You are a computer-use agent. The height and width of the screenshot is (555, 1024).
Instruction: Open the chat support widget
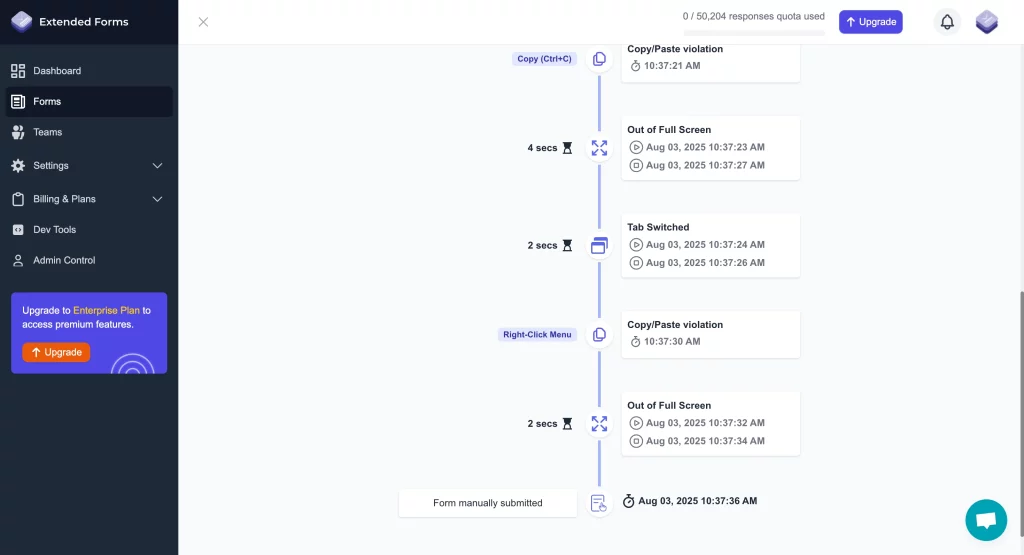(x=986, y=520)
